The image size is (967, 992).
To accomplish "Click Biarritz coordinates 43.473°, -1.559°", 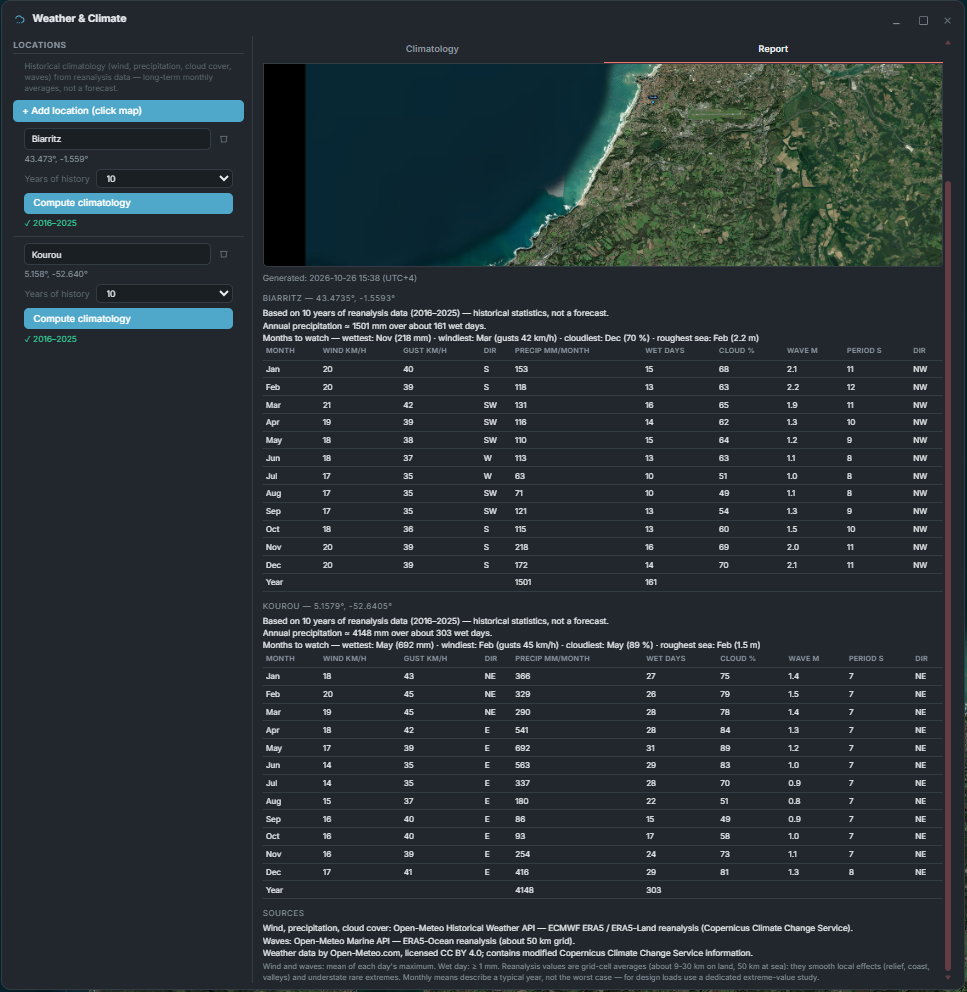I will (x=56, y=159).
